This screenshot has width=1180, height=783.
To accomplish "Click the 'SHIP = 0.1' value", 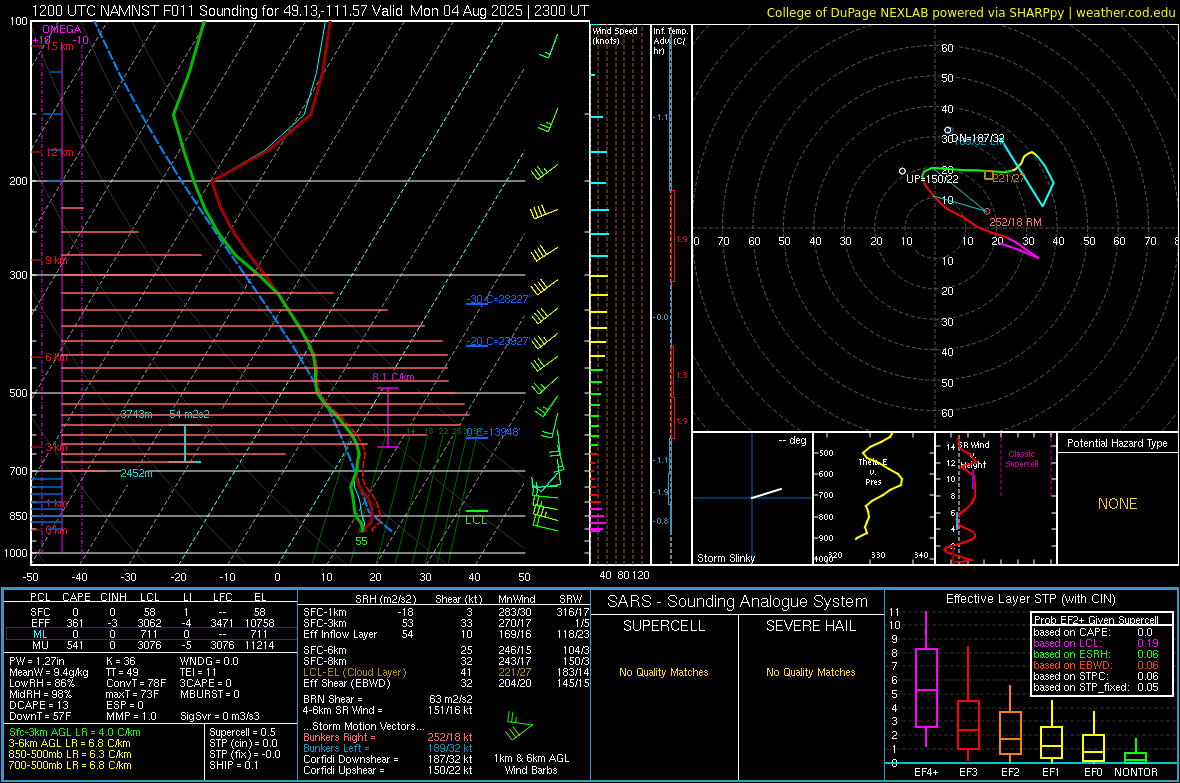I will 233,765.
